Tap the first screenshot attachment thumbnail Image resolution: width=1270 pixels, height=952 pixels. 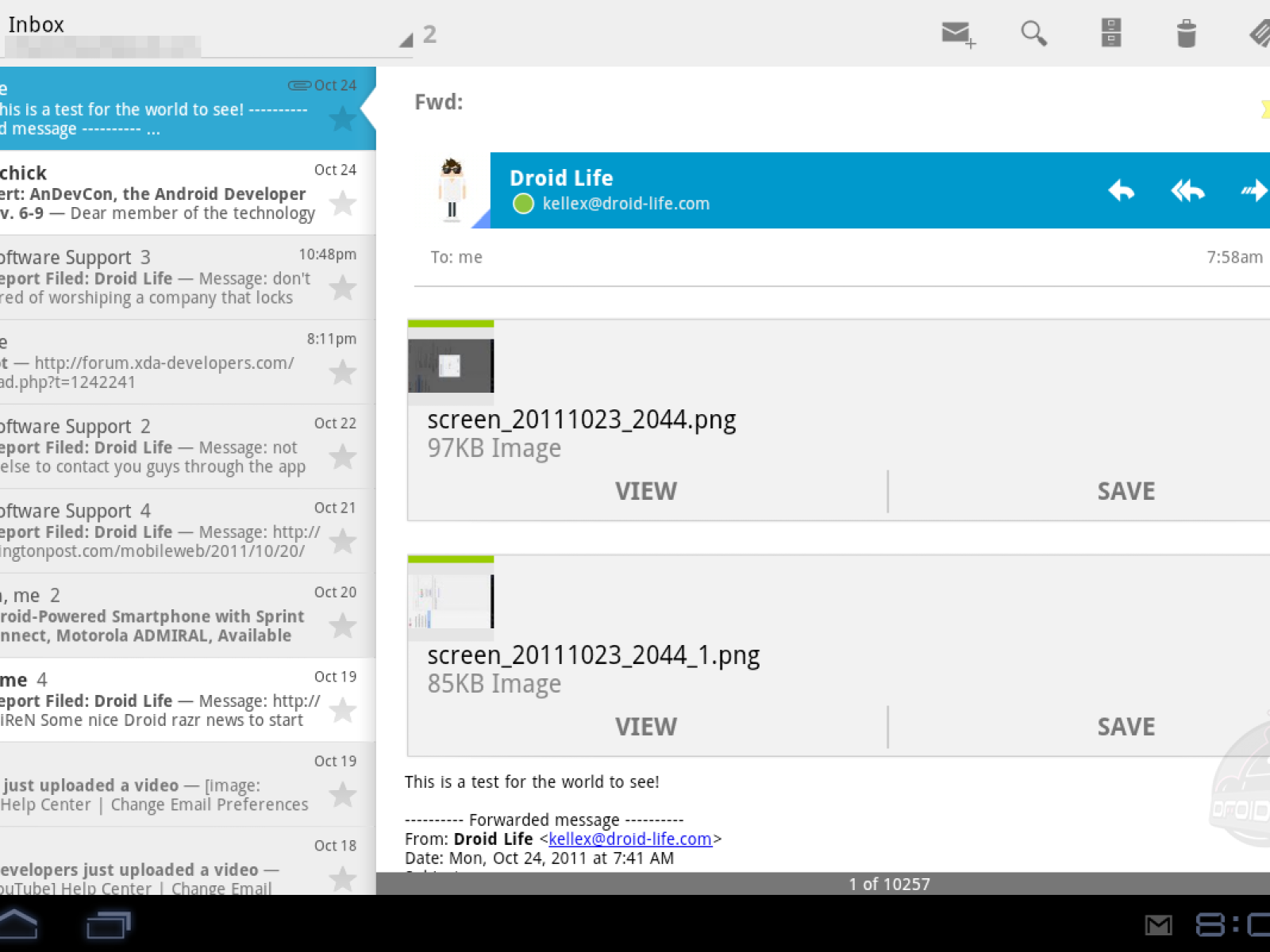451,365
